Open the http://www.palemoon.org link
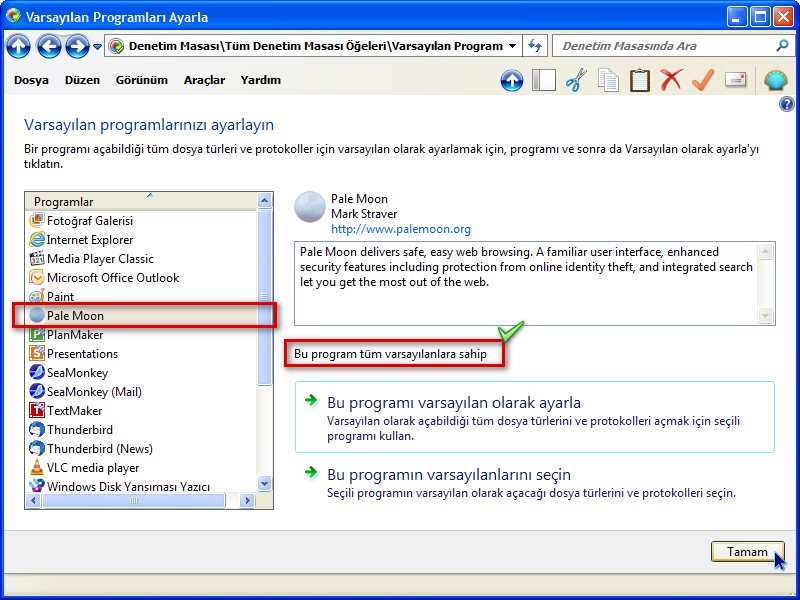The image size is (800, 600). click(401, 229)
